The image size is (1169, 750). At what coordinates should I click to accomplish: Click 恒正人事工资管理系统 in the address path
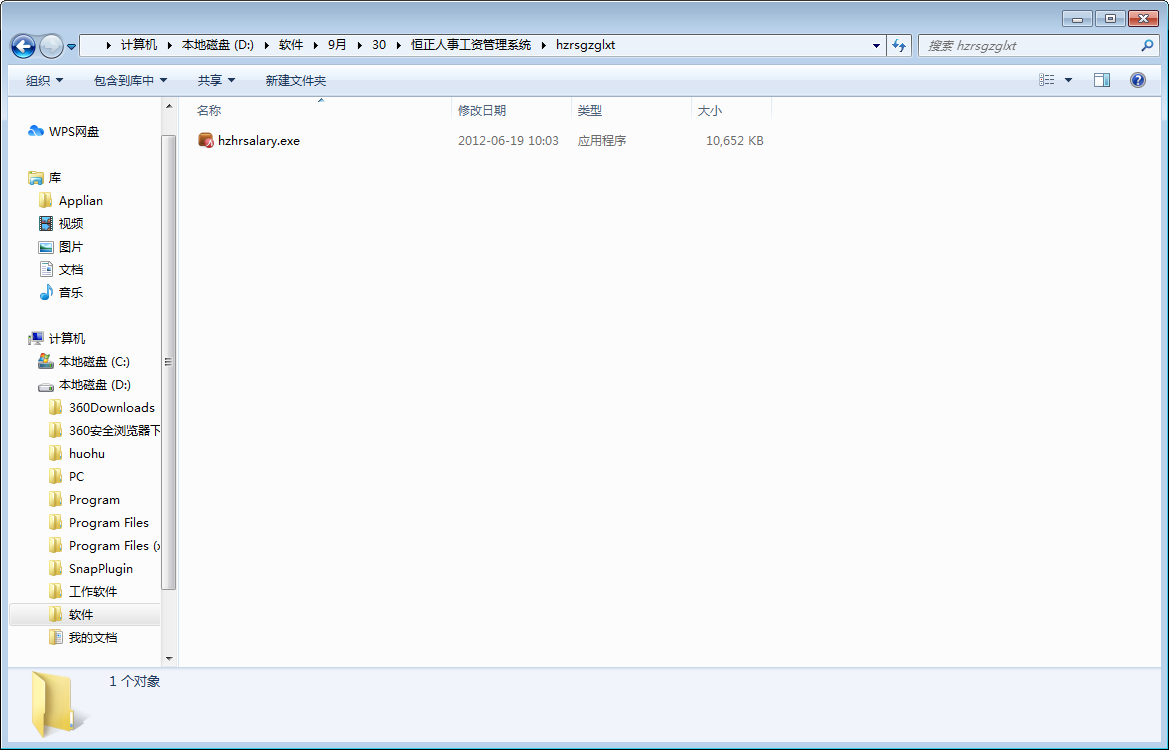(471, 45)
